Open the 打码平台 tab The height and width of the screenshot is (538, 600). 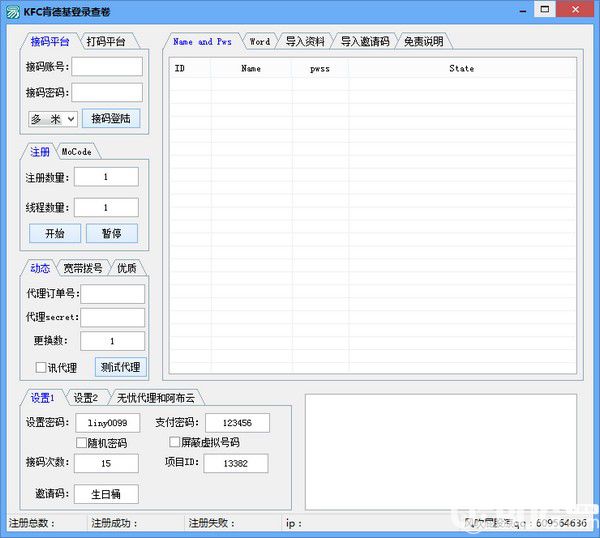tap(106, 41)
